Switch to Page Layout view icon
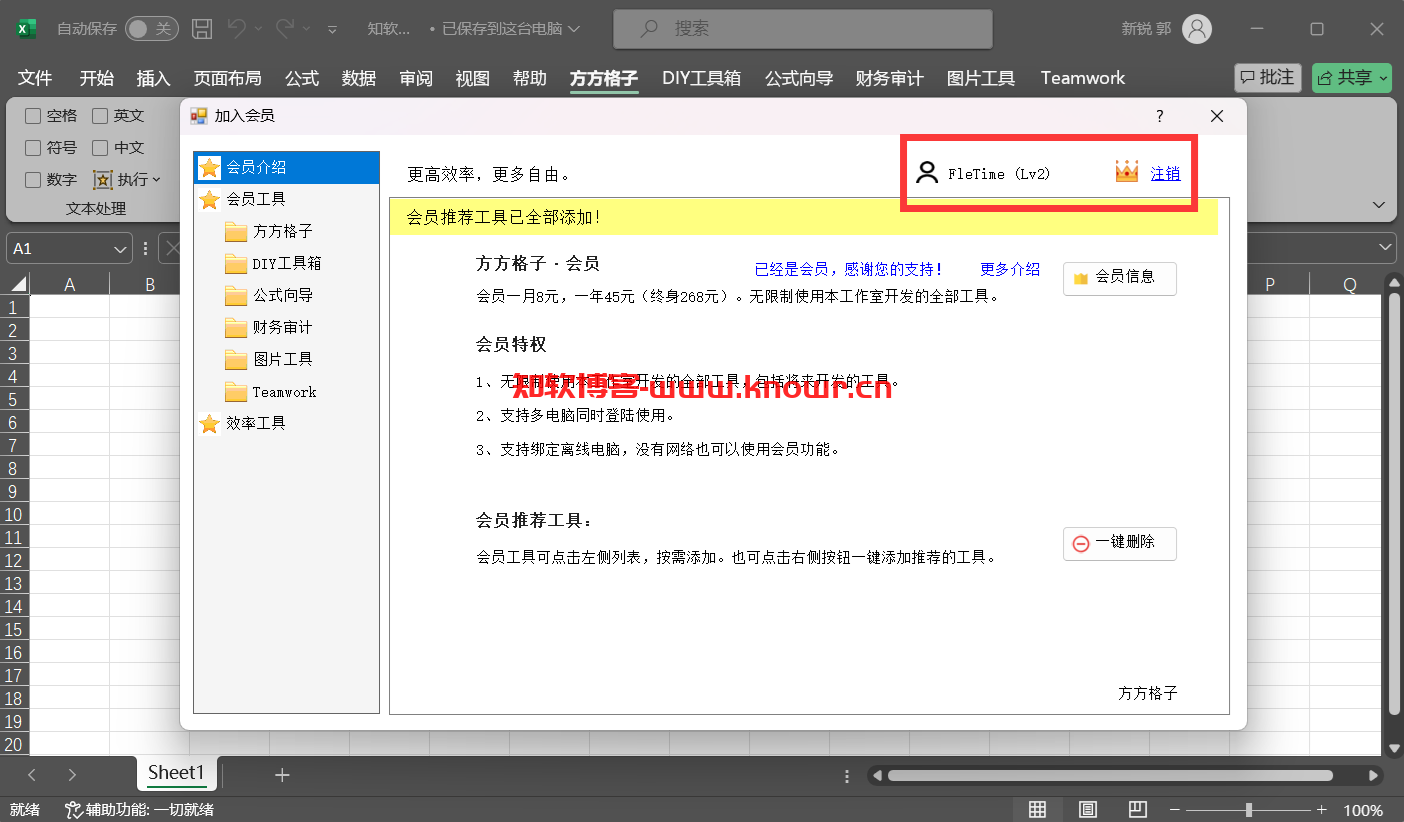 click(x=1088, y=809)
